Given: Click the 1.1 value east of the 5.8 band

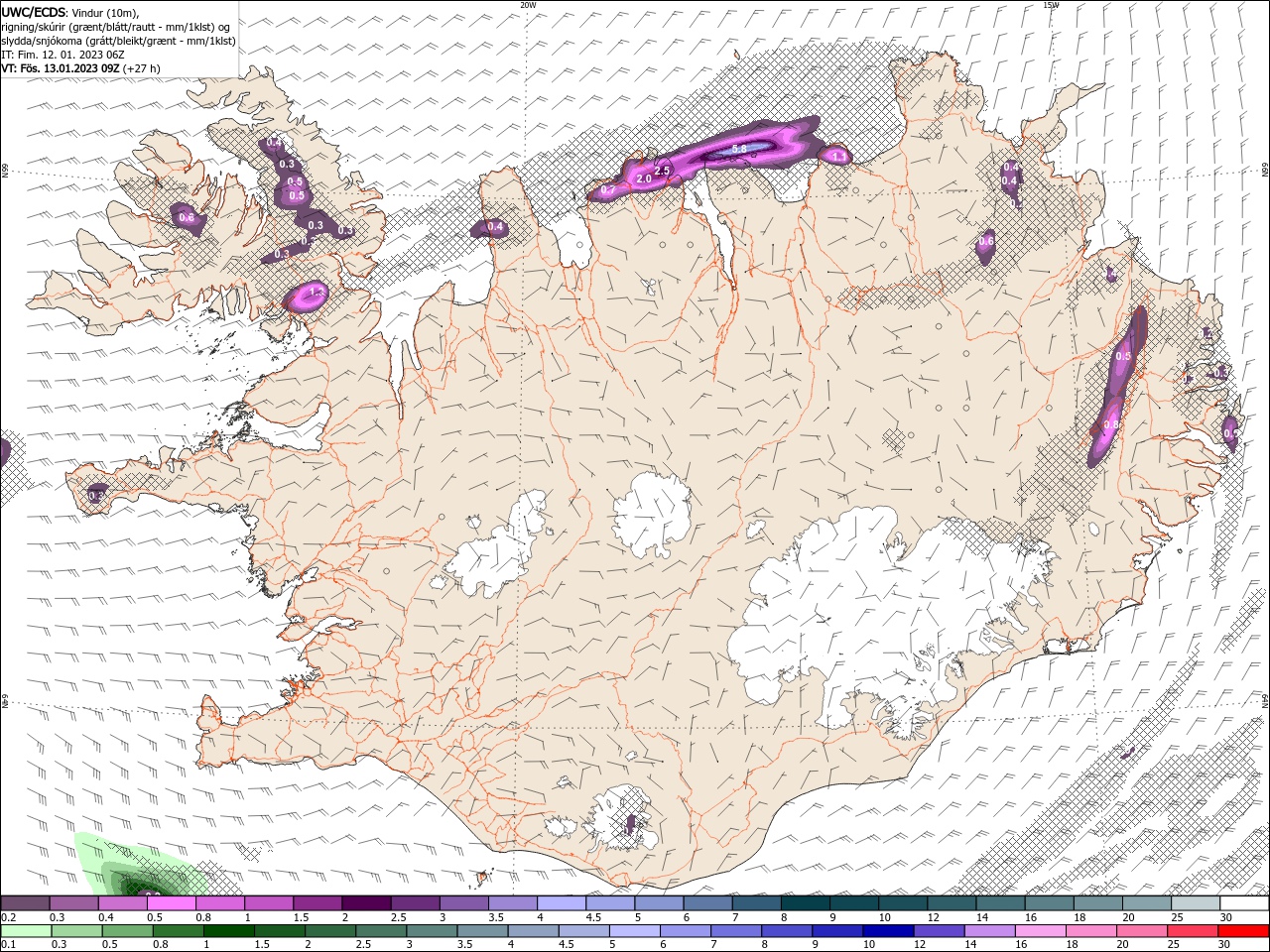Looking at the screenshot, I should (839, 157).
